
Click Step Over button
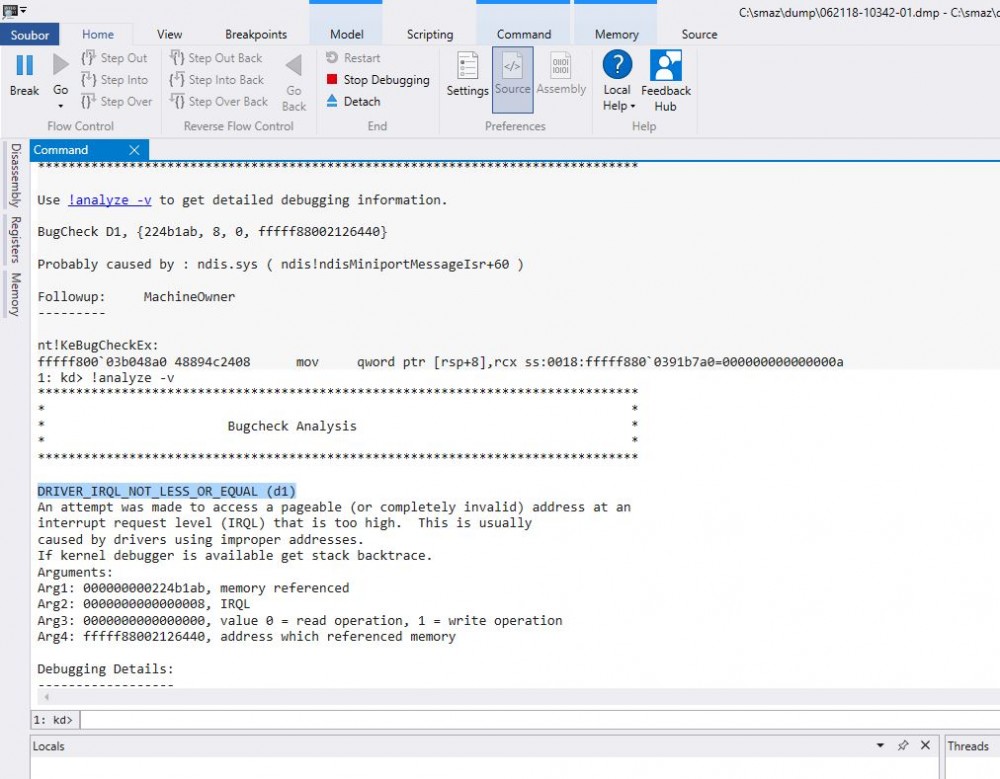116,102
